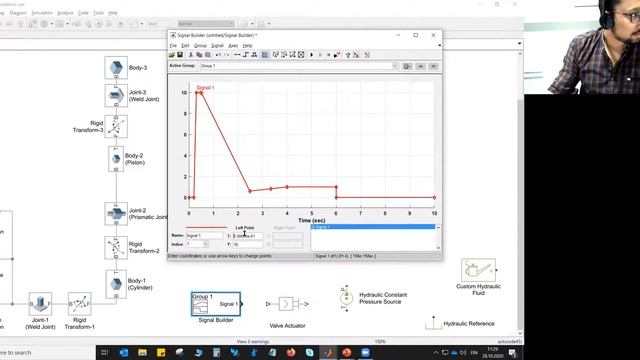Select the Valve Actuator block
Screen dimensions: 640x360
pyautogui.click(x=287, y=304)
